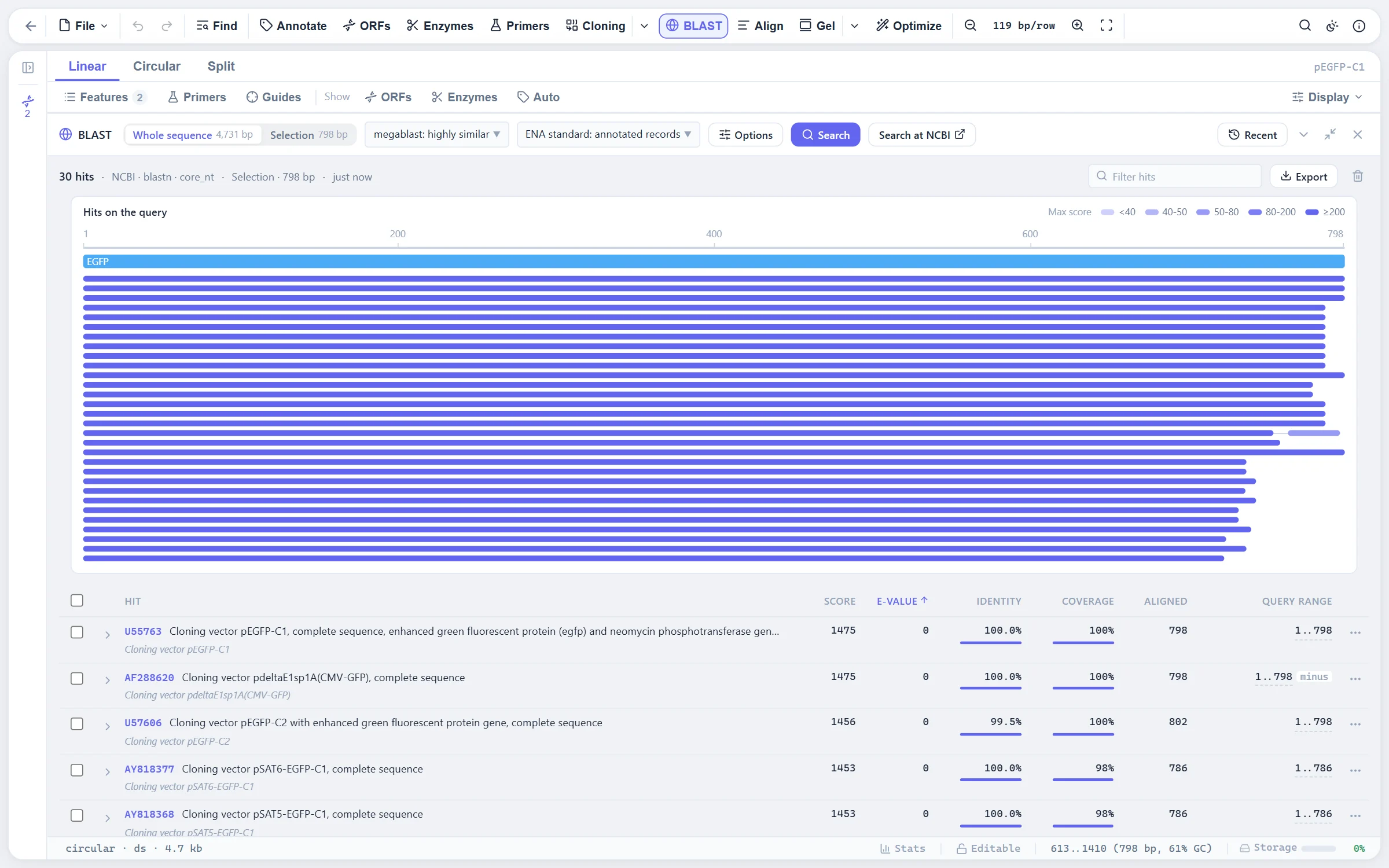Zoom in with the plus magnifier
Image resolution: width=1389 pixels, height=868 pixels.
(x=1077, y=25)
